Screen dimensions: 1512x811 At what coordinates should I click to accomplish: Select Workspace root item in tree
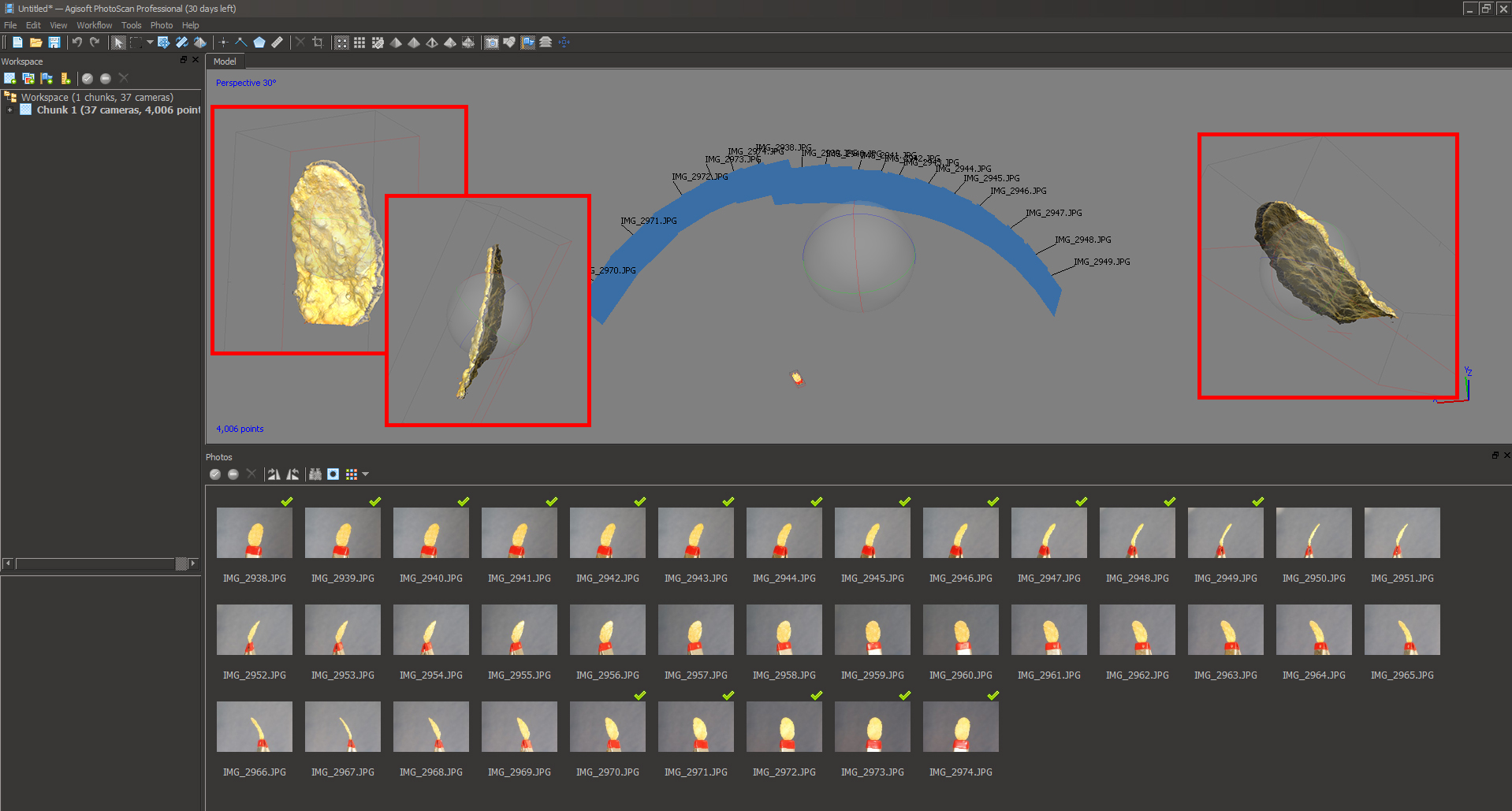96,98
